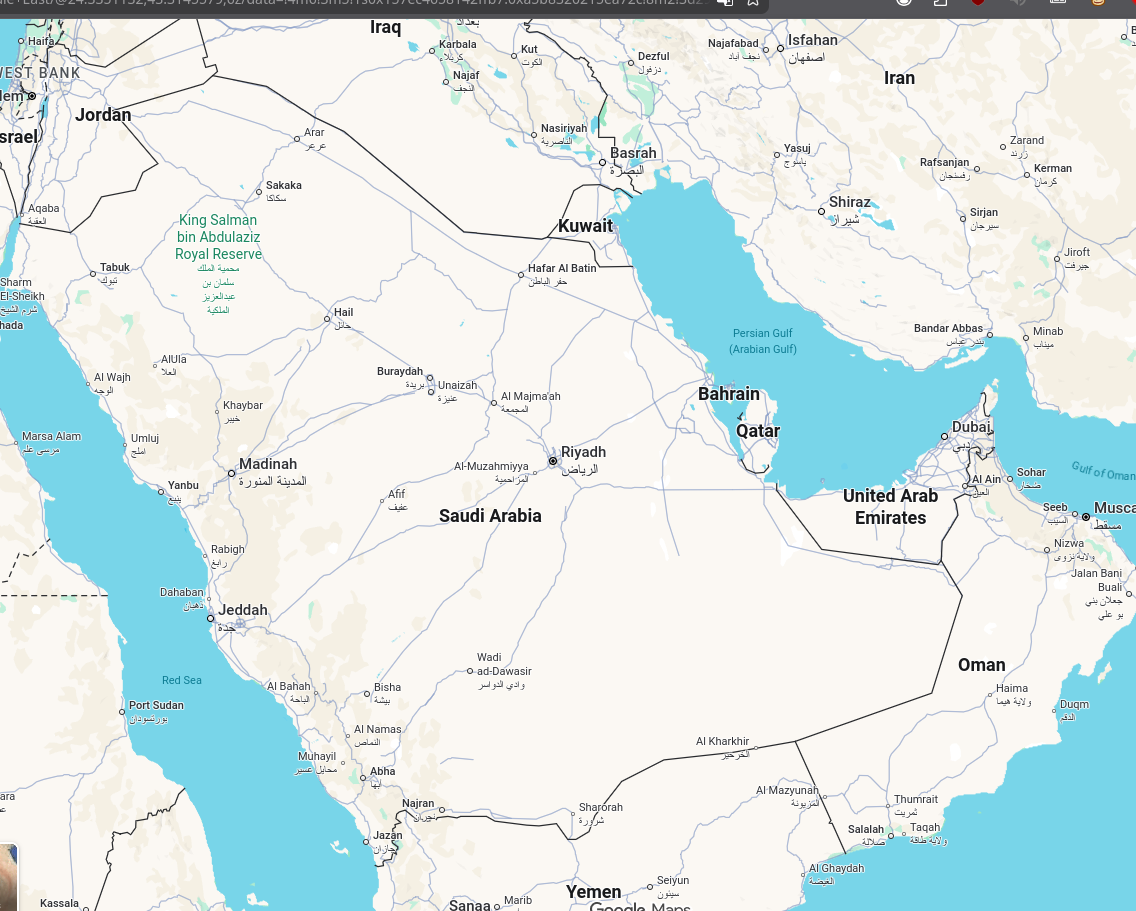Image resolution: width=1136 pixels, height=911 pixels.
Task: Click the Nasiriyah city label
Action: pos(564,129)
